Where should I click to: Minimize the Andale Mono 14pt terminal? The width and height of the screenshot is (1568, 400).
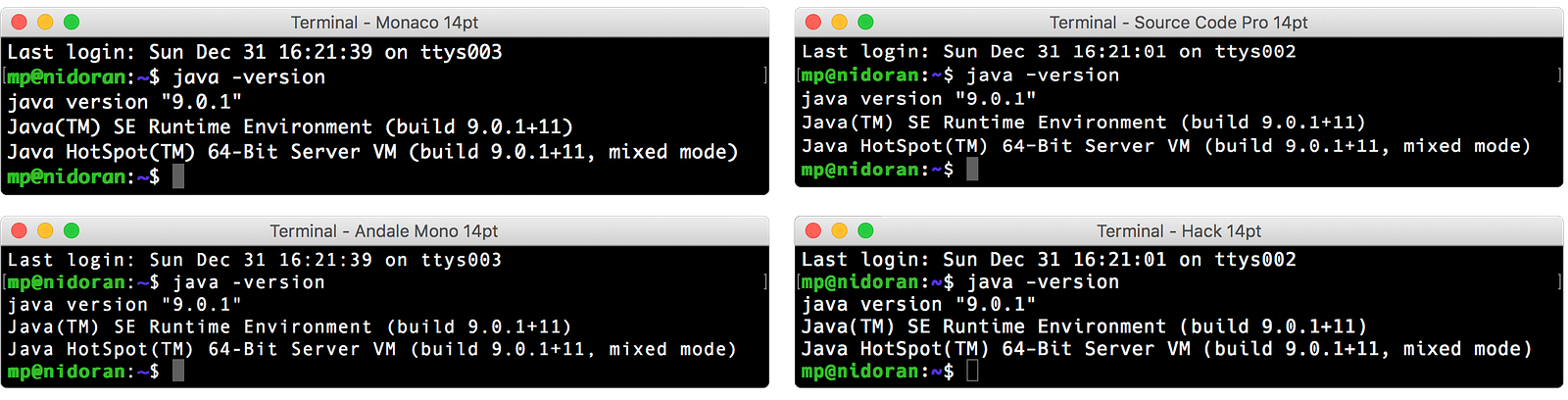(x=45, y=230)
